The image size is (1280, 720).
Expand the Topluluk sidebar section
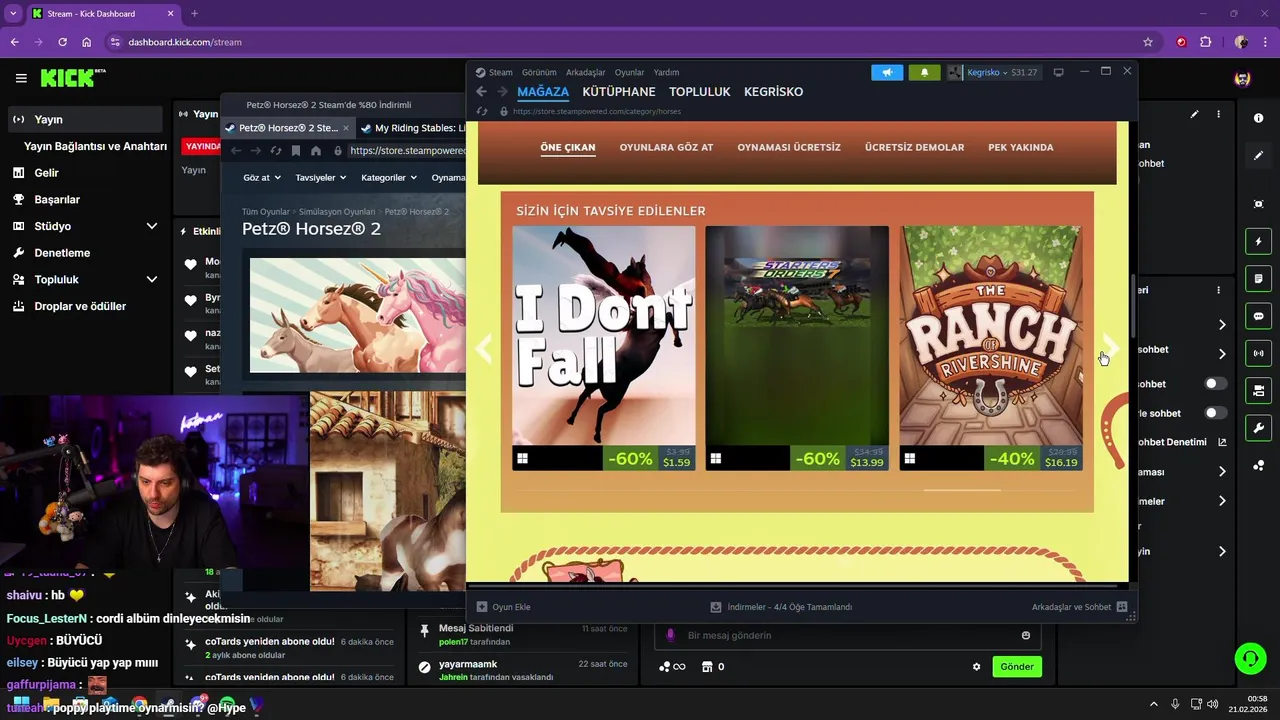point(152,279)
